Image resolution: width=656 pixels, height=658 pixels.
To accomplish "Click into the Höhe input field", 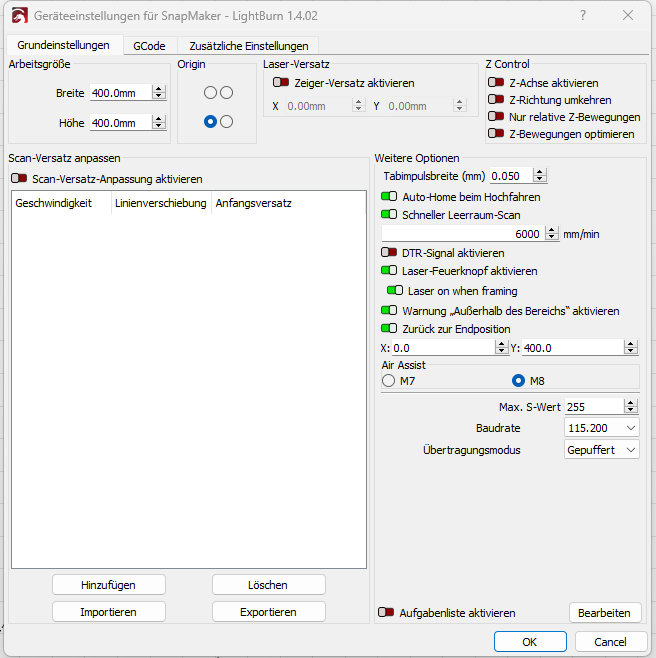I will [x=121, y=123].
